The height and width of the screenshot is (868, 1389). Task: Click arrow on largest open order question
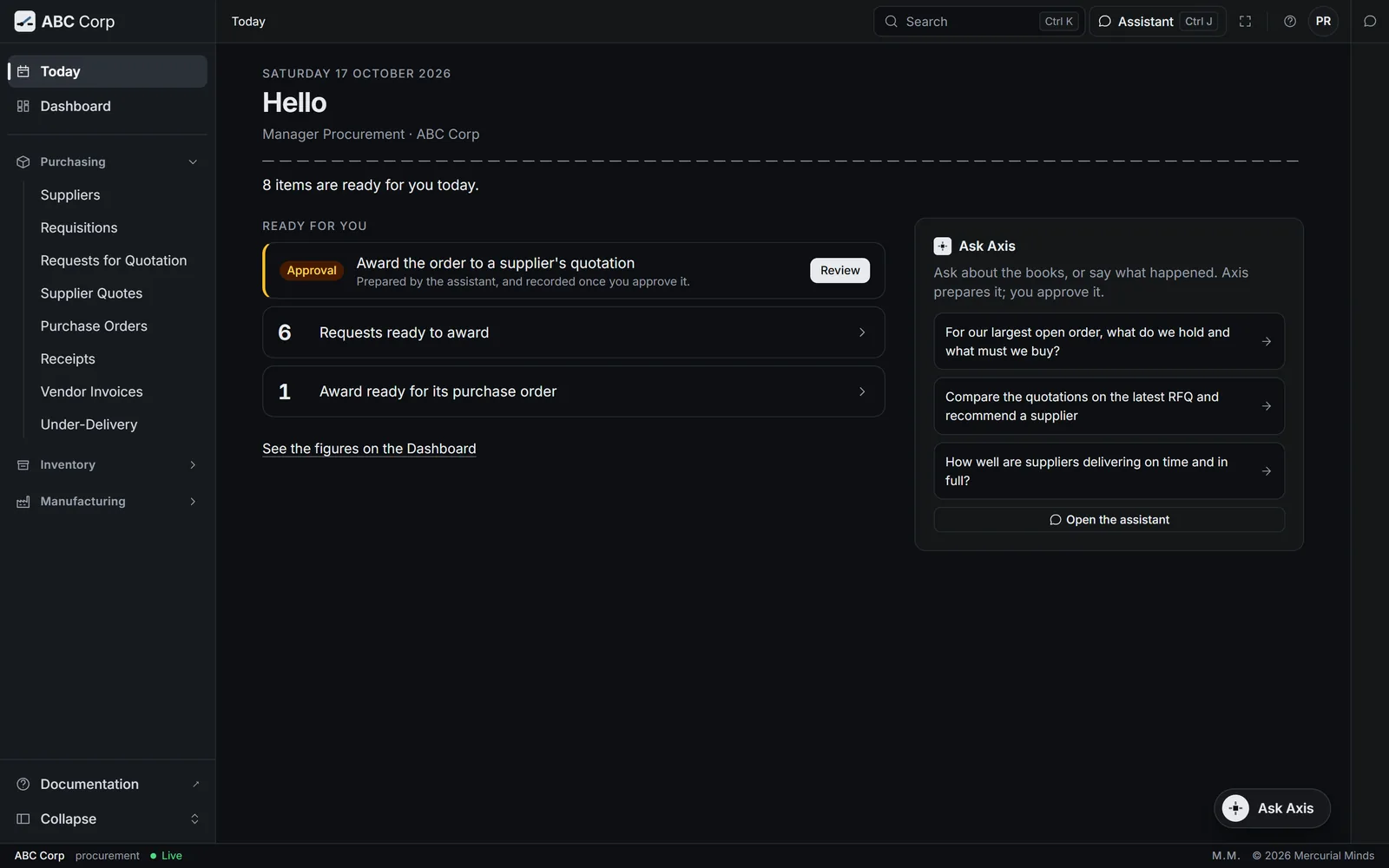click(x=1267, y=341)
